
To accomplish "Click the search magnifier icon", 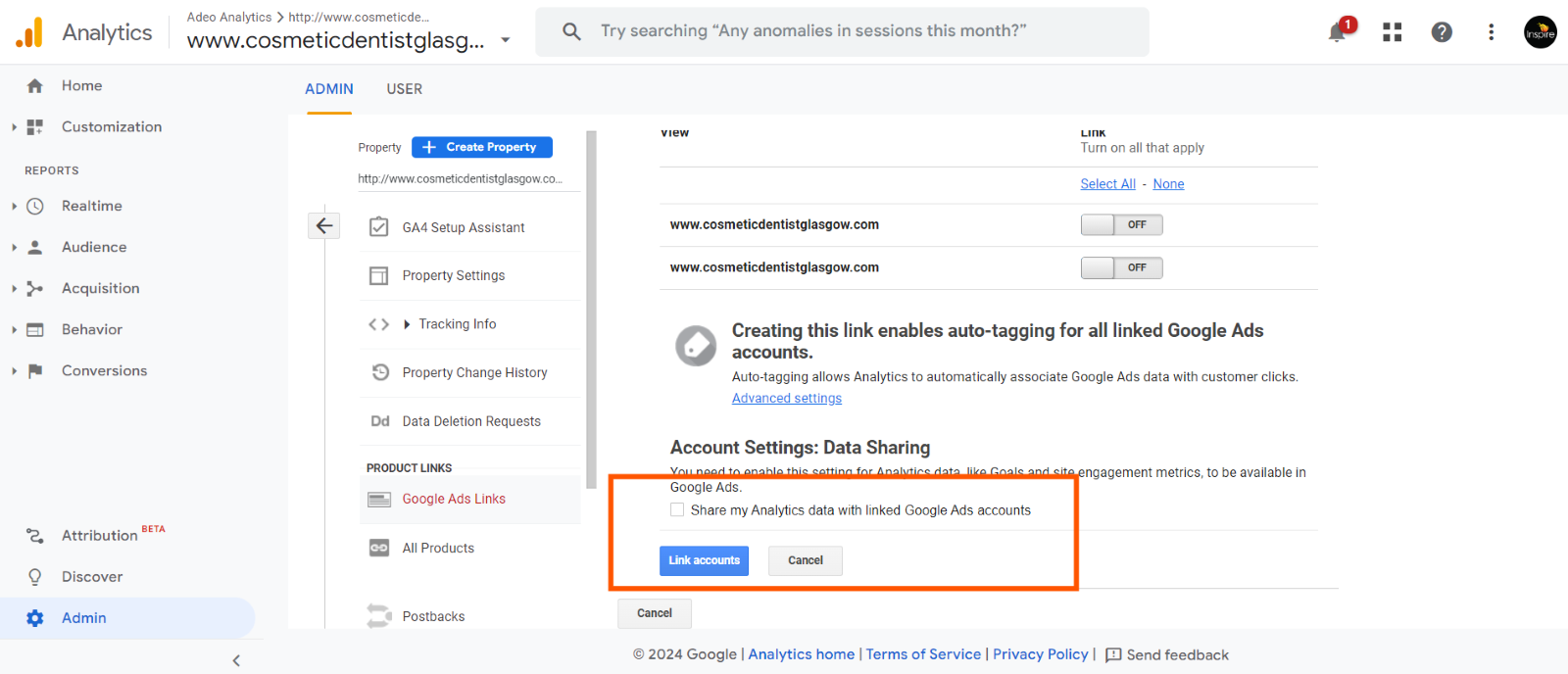I will pyautogui.click(x=571, y=31).
